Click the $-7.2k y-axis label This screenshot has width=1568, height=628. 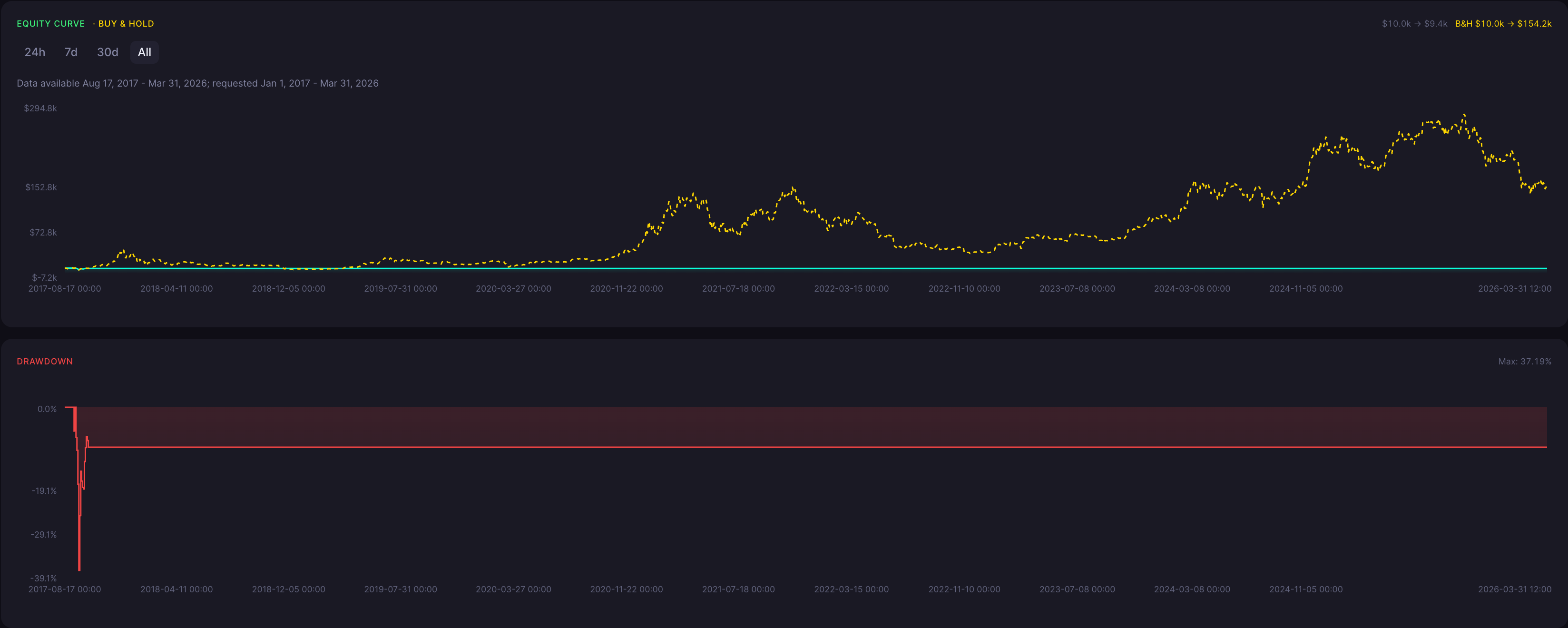click(44, 277)
